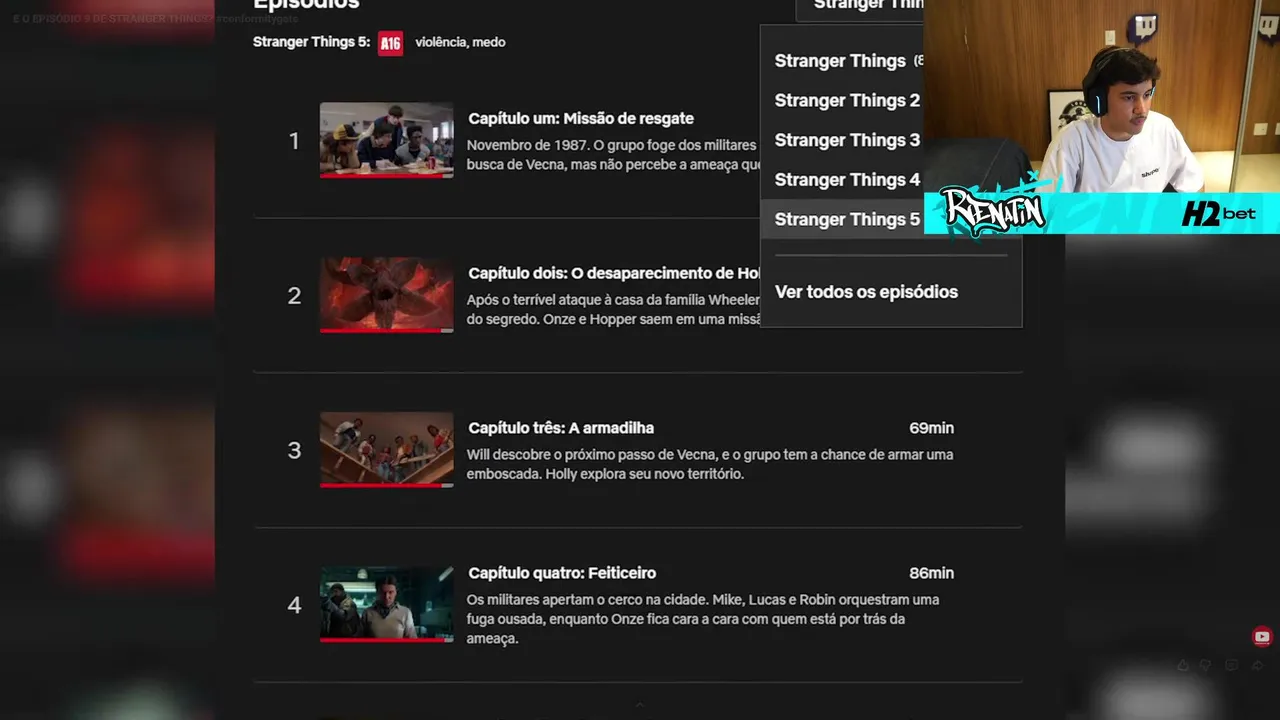Choose 'Ver todos os episódios' option

pos(866,292)
